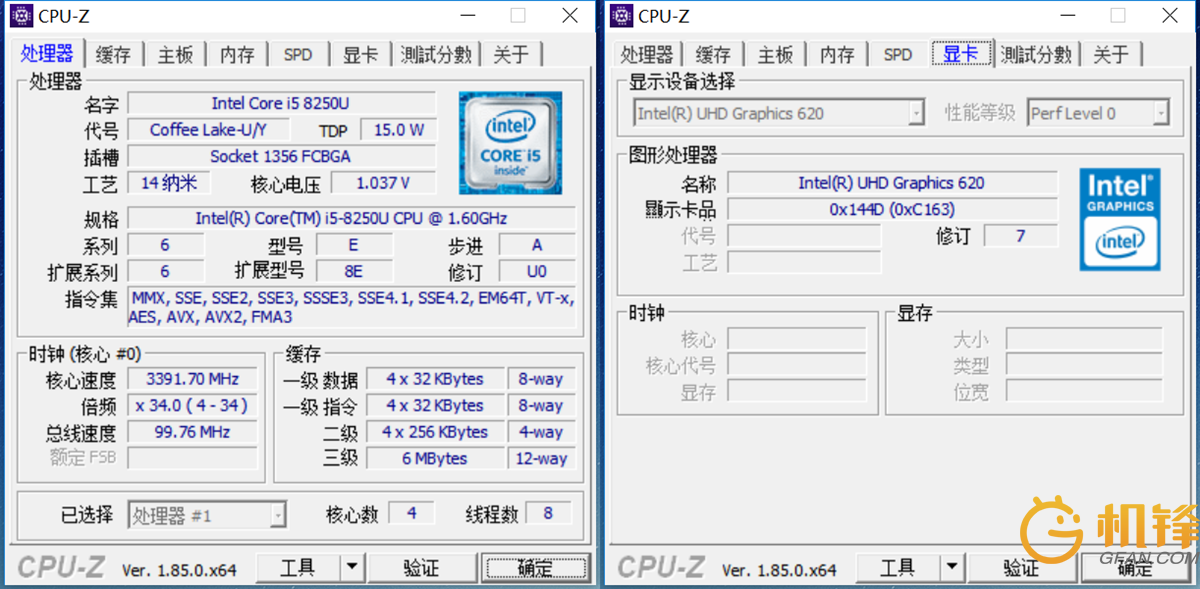The width and height of the screenshot is (1200, 589).
Task: Select the 测試分數 tab in the processor window
Action: tap(435, 55)
